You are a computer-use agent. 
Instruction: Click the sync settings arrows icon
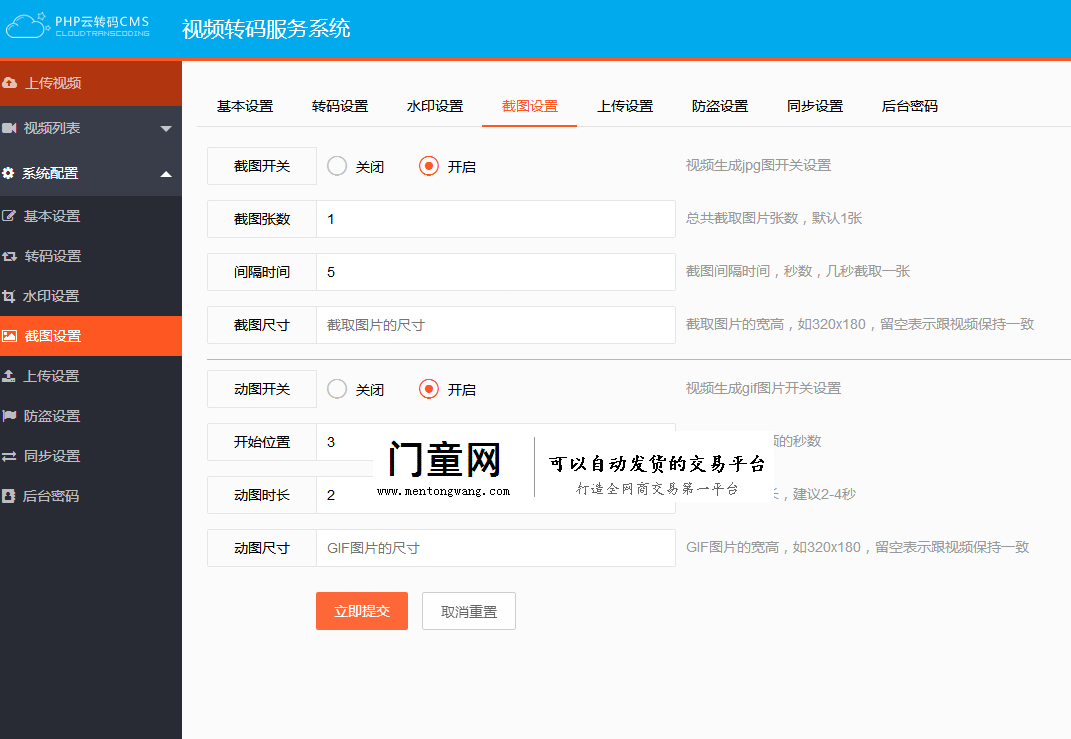(x=10, y=456)
